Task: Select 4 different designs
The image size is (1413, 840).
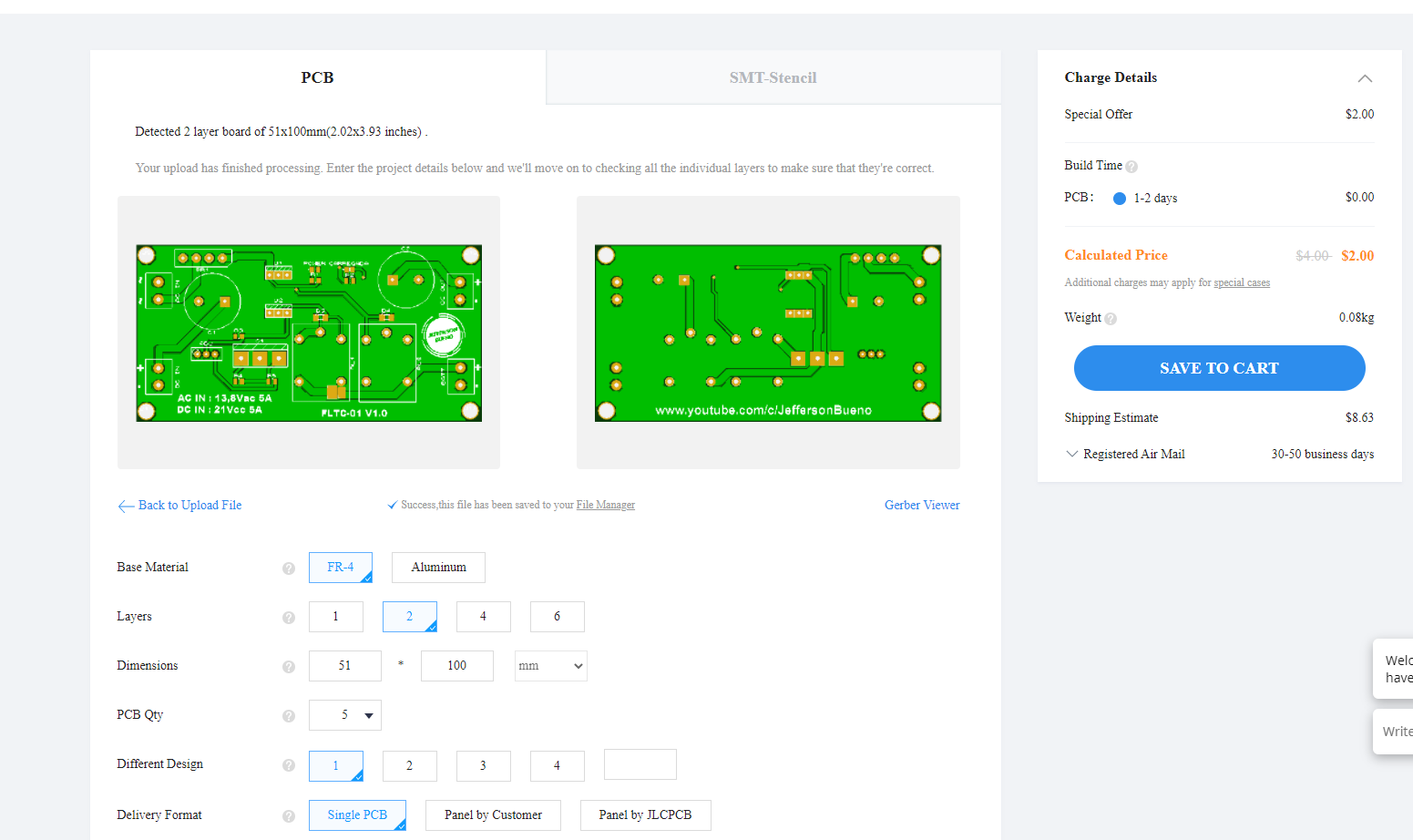Action: tap(558, 766)
